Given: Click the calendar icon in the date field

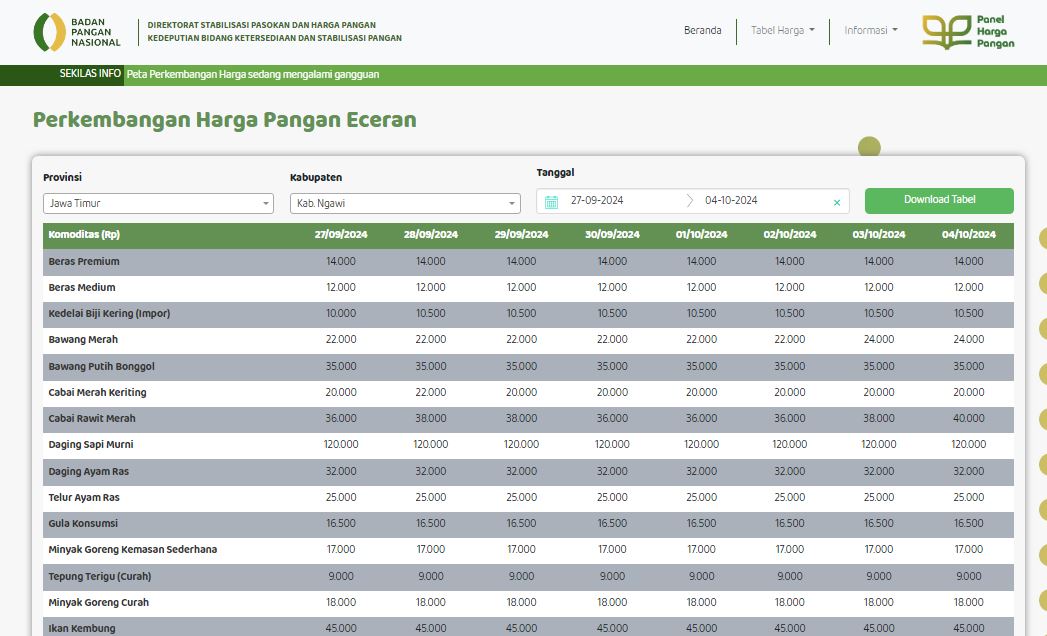Looking at the screenshot, I should pyautogui.click(x=552, y=202).
